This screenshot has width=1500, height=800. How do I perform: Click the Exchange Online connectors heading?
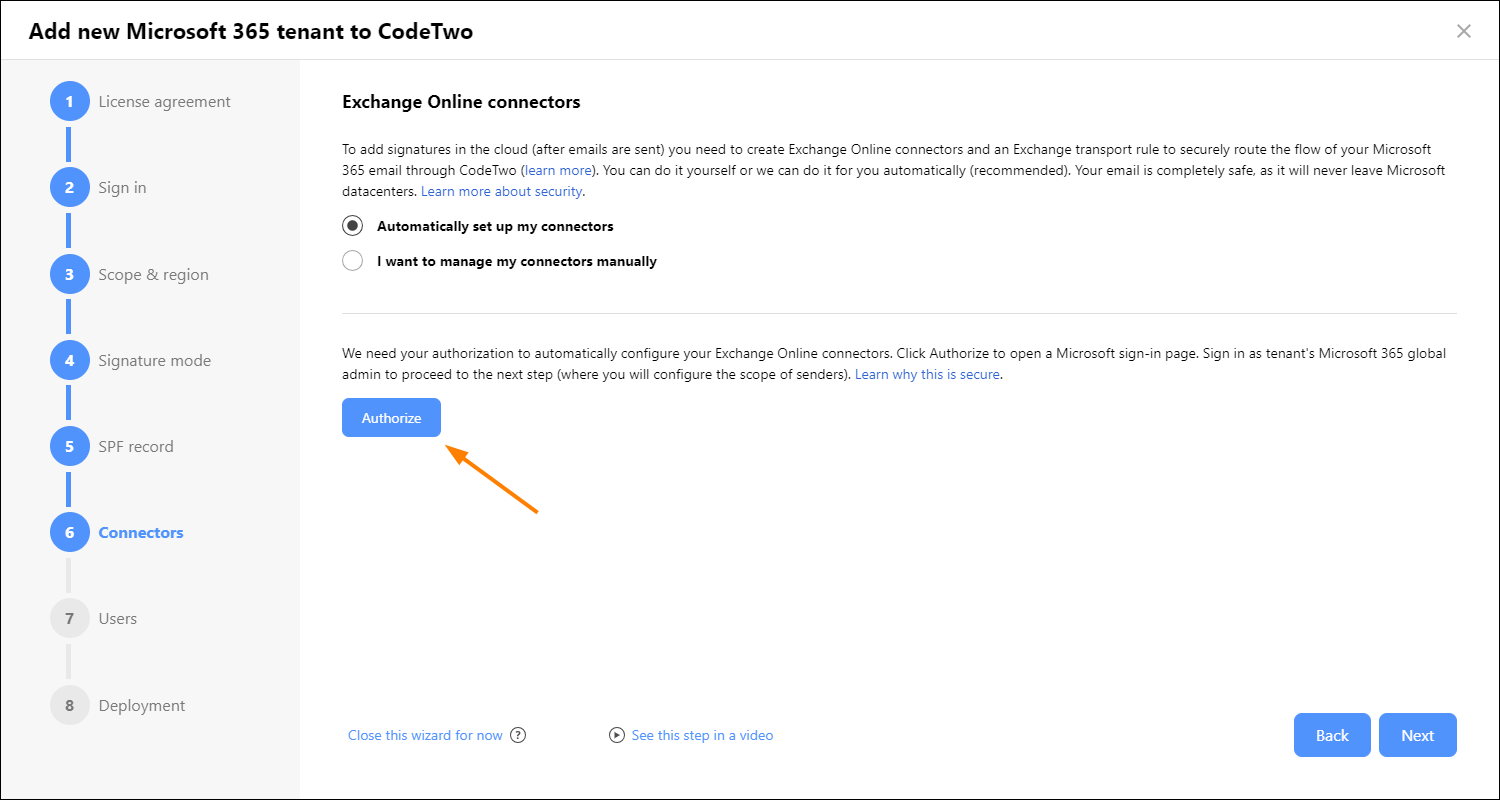tap(461, 102)
